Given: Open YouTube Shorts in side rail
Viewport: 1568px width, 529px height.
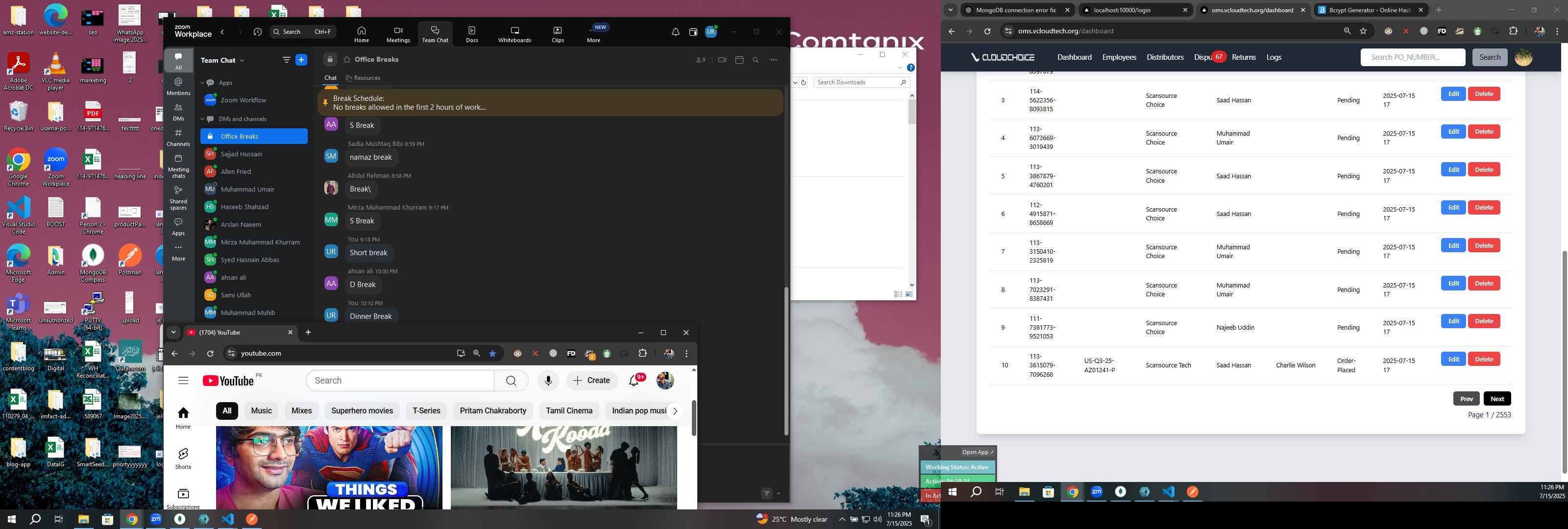Looking at the screenshot, I should [183, 458].
